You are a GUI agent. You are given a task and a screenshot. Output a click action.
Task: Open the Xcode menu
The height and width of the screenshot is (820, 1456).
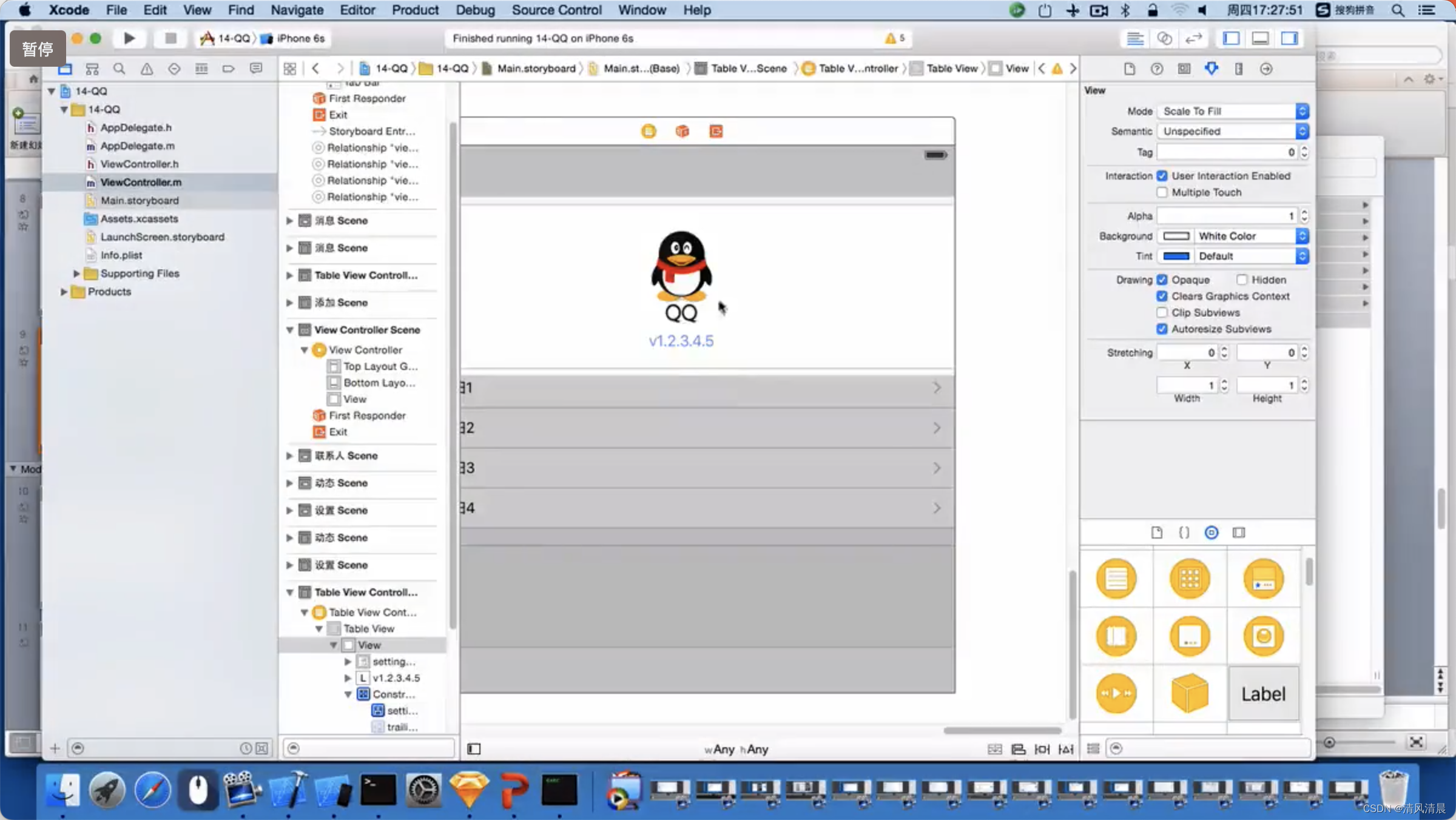coord(69,10)
